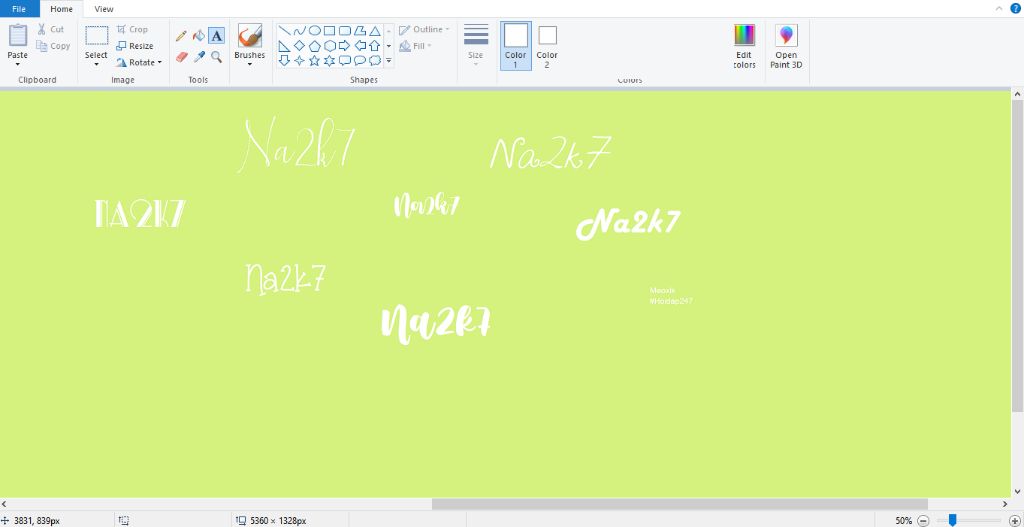
Task: Choose the Rectangle shape
Action: [x=329, y=31]
